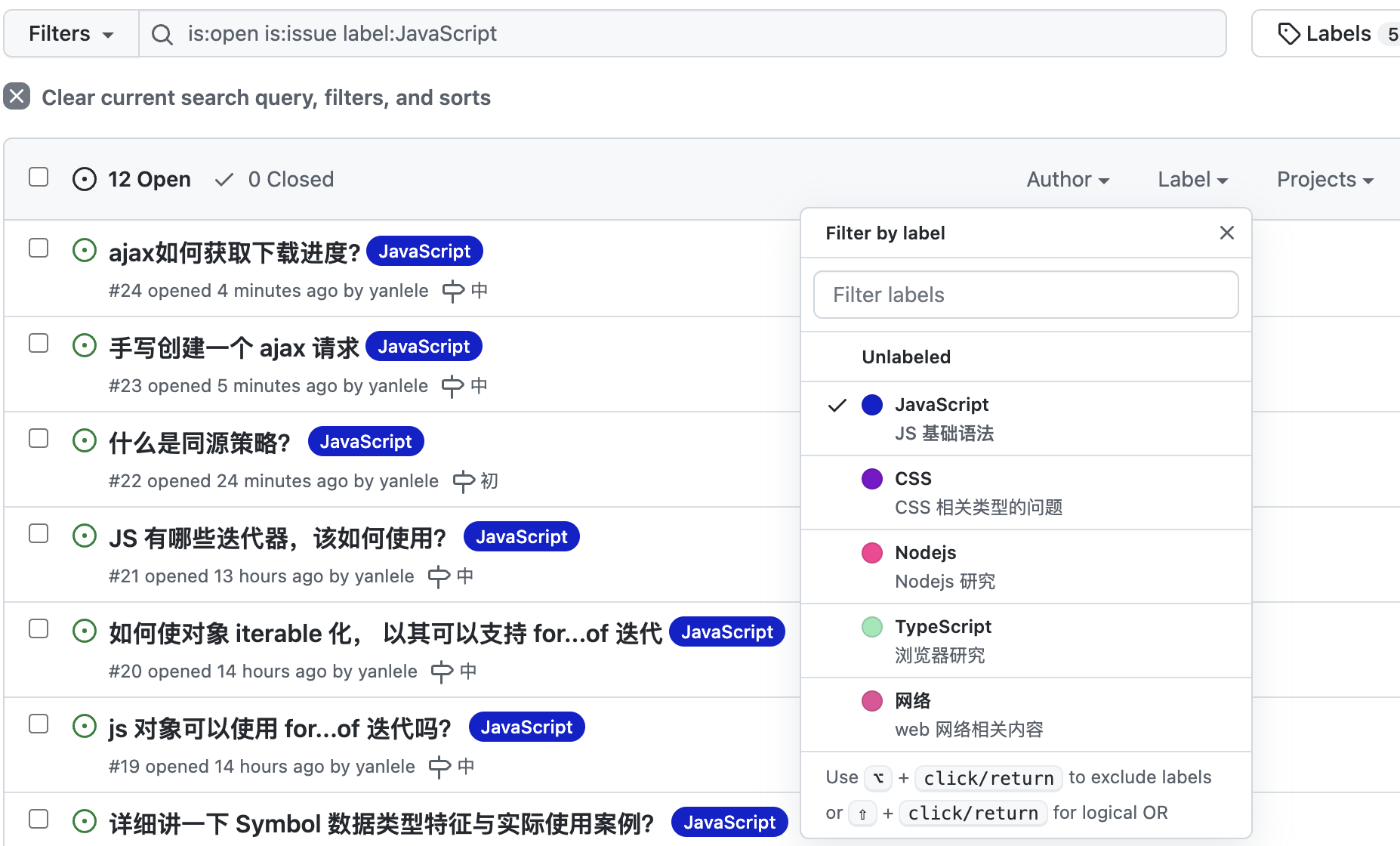Select the CSS label option
Viewport: 1400px width, 846px height.
pos(1025,492)
